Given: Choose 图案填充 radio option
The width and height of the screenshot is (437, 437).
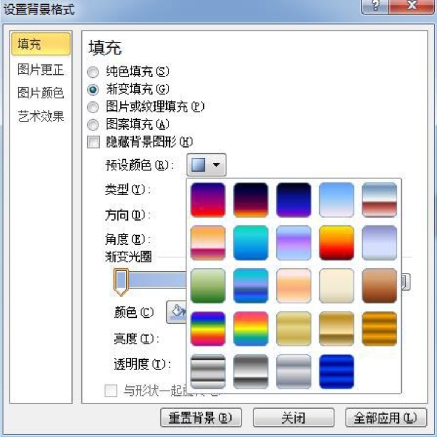Looking at the screenshot, I should point(93,125).
